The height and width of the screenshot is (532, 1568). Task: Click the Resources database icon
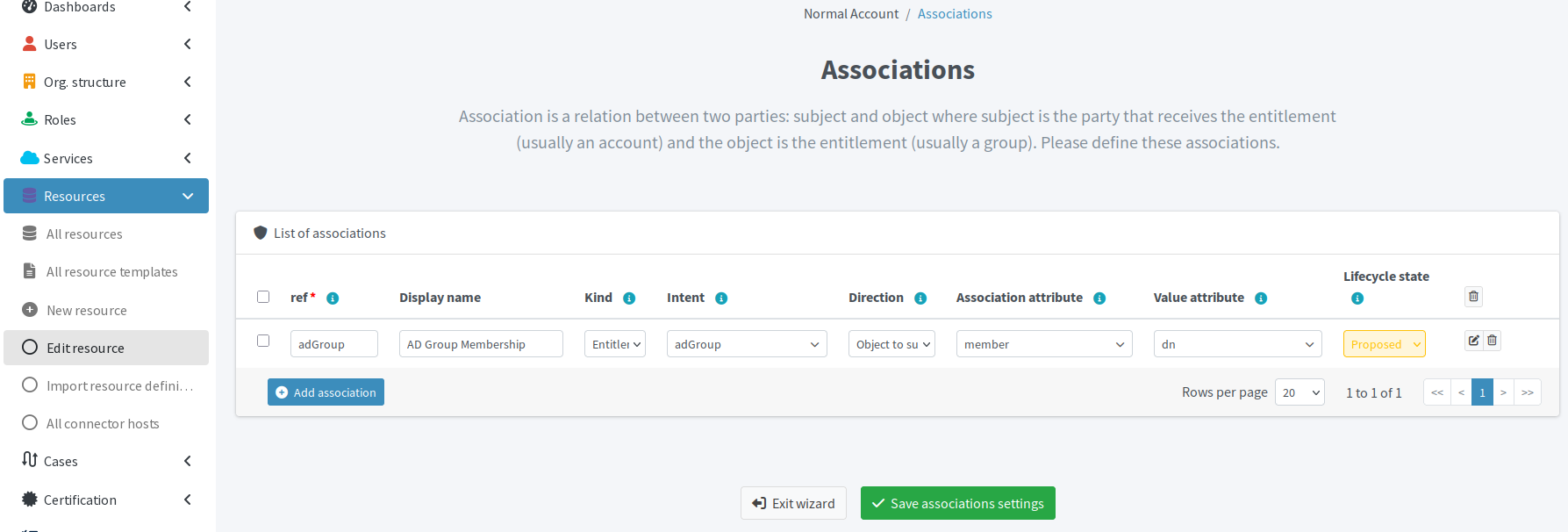pos(30,196)
